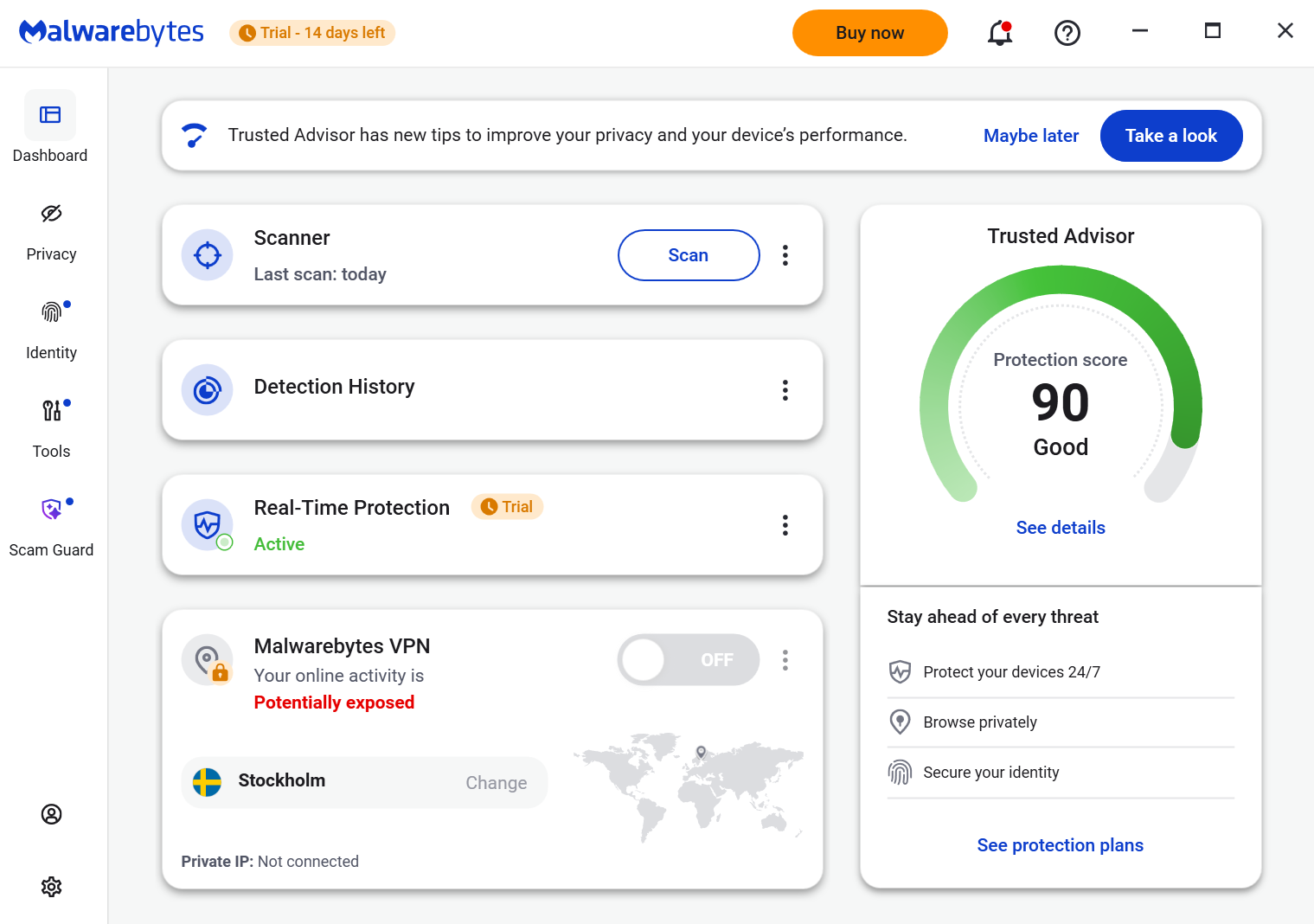Image resolution: width=1314 pixels, height=924 pixels.
Task: Click the Potentially exposed warning text
Action: pyautogui.click(x=334, y=703)
